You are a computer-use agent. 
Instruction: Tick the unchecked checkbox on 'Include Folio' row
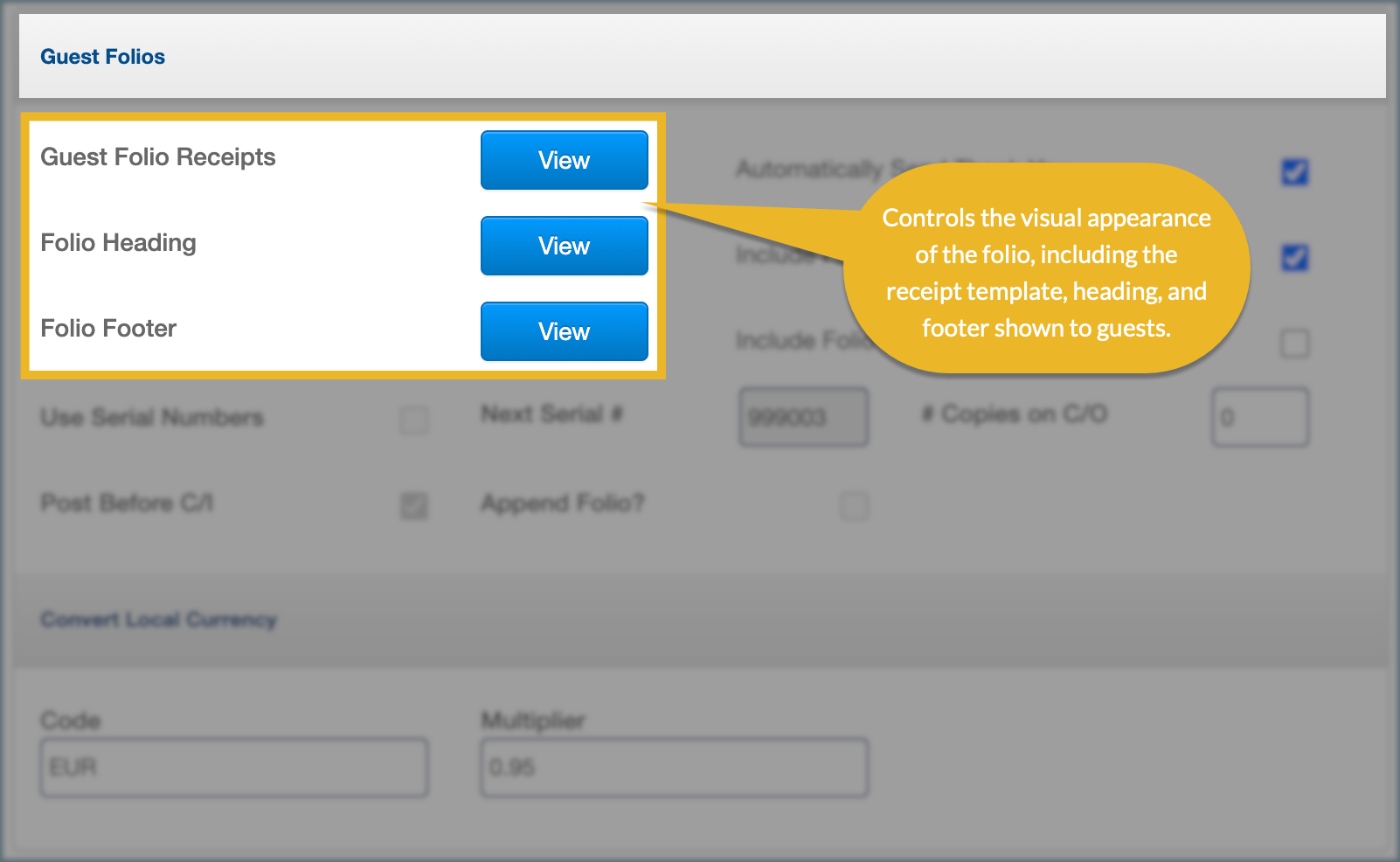tap(1294, 343)
